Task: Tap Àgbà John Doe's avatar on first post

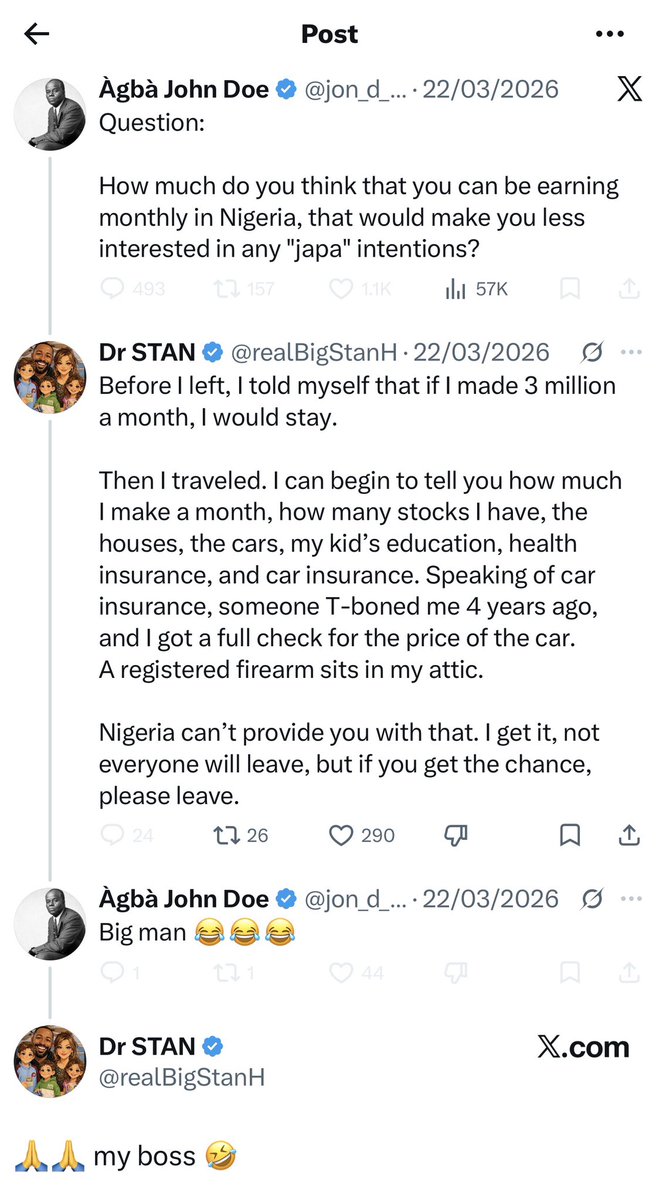Action: [49, 114]
